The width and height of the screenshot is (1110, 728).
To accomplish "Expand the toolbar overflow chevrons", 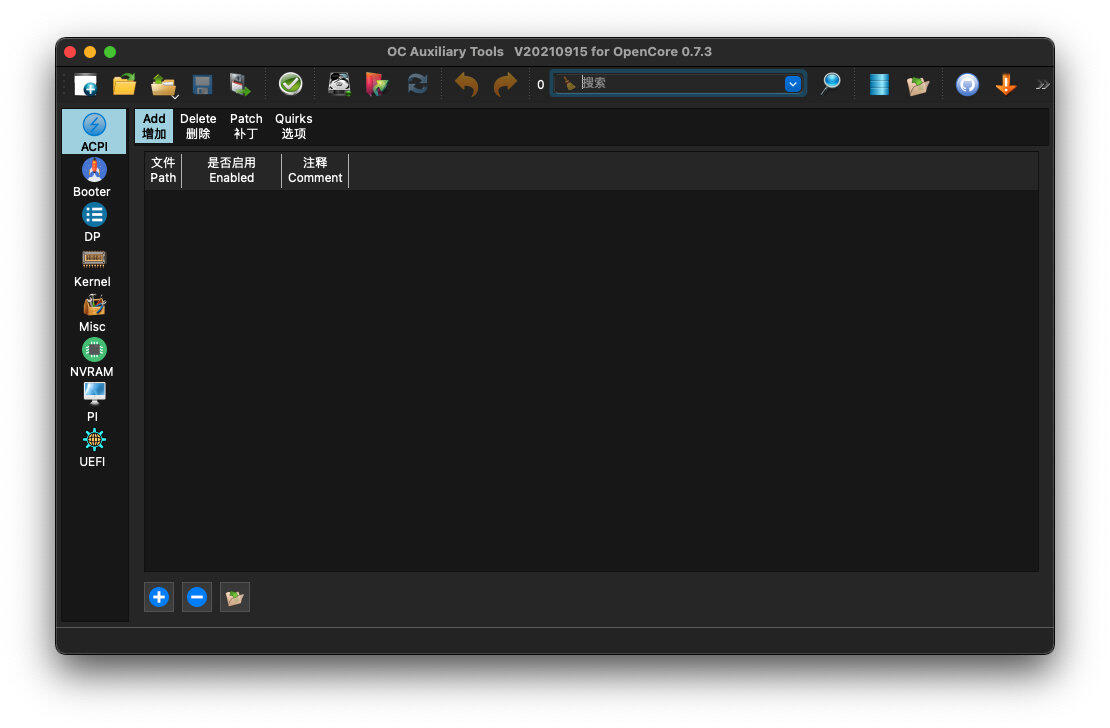I will (x=1042, y=84).
